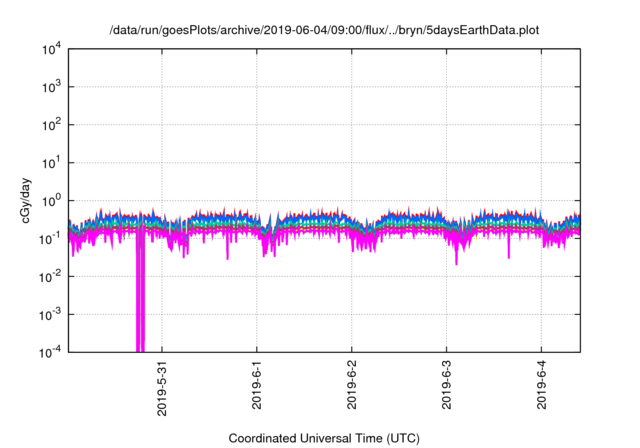This screenshot has width=640, height=448.
Task: Click the 10^-2 y-axis tick label
Action: point(50,277)
